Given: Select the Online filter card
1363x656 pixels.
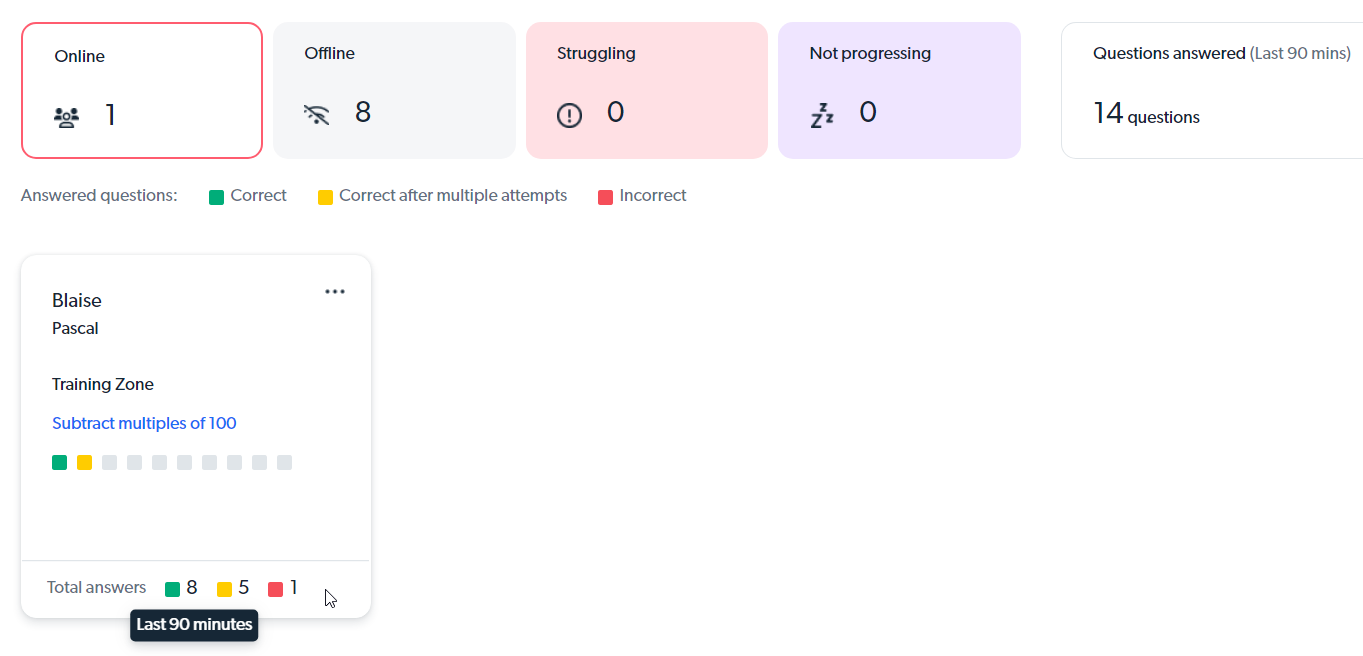Looking at the screenshot, I should click(x=142, y=90).
